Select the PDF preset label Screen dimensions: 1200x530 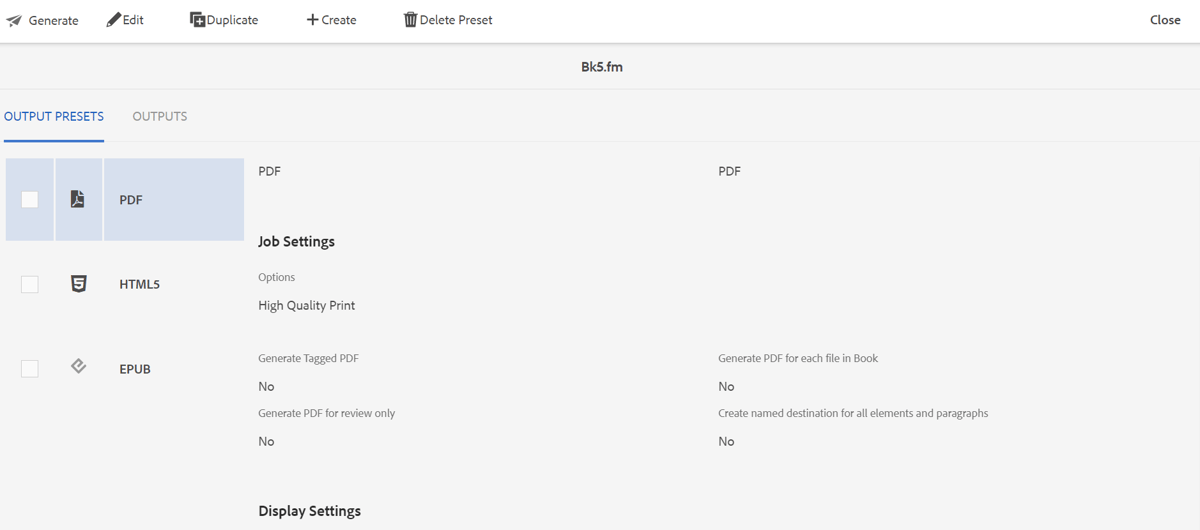point(131,200)
